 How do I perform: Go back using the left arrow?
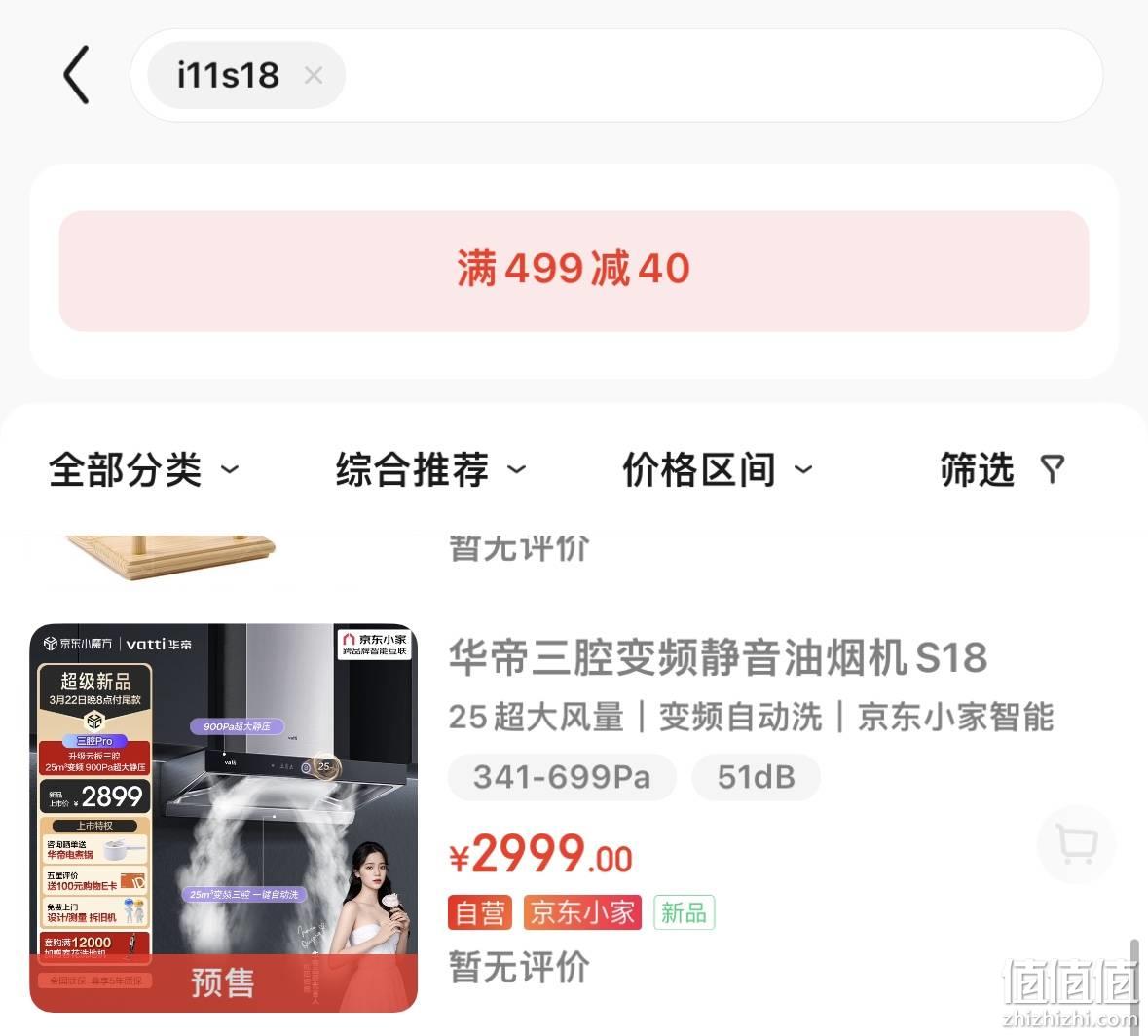coord(76,75)
